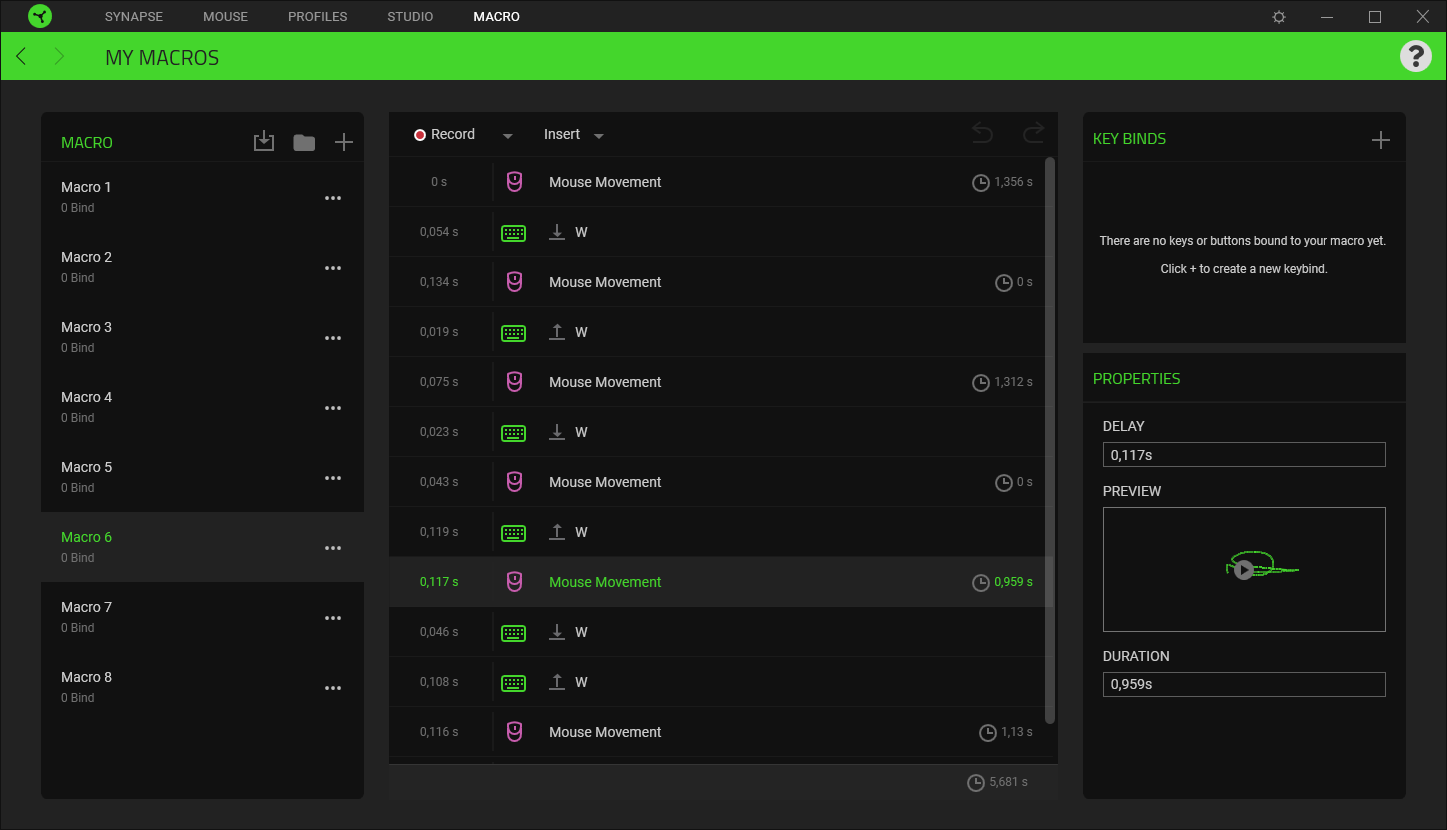The image size is (1447, 830).
Task: Start recording with the Record button
Action: pos(445,134)
